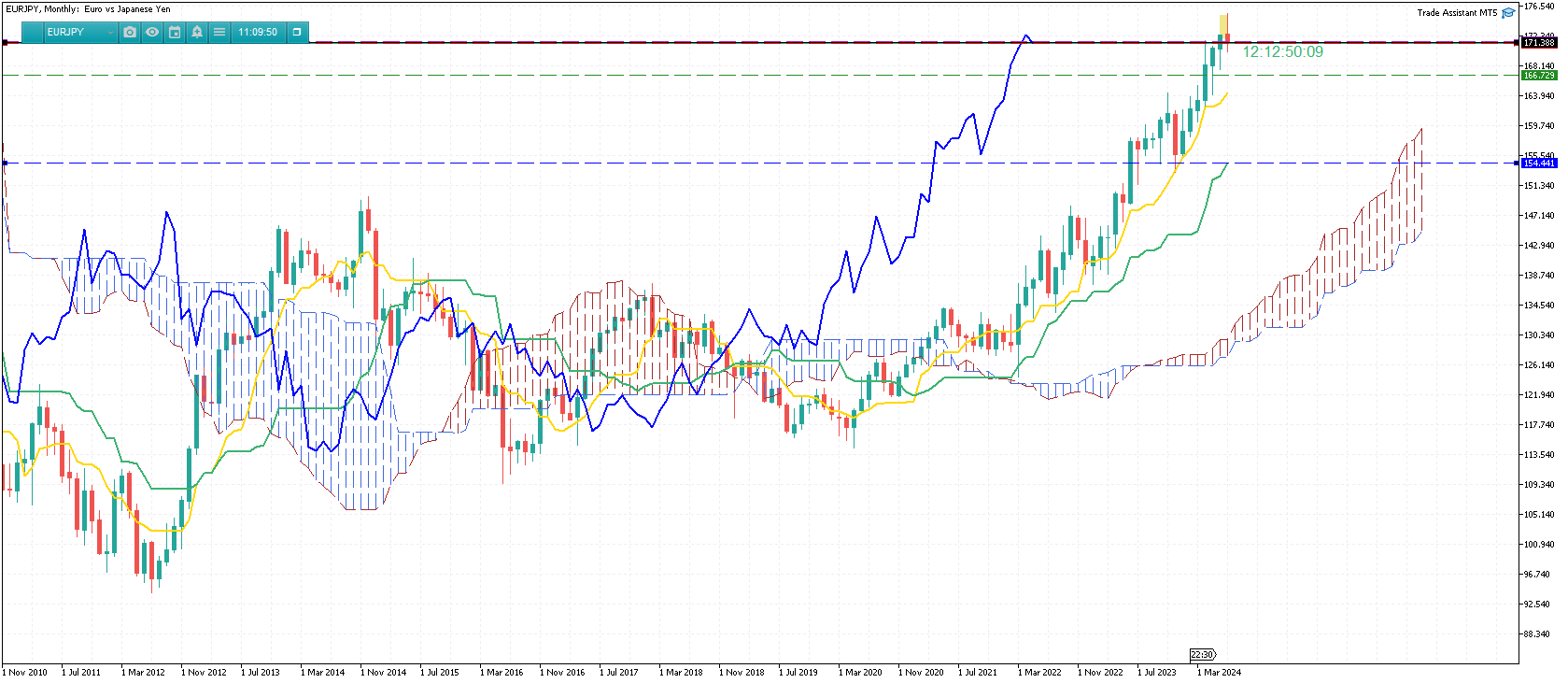Add an alert with bell icon

tap(197, 32)
